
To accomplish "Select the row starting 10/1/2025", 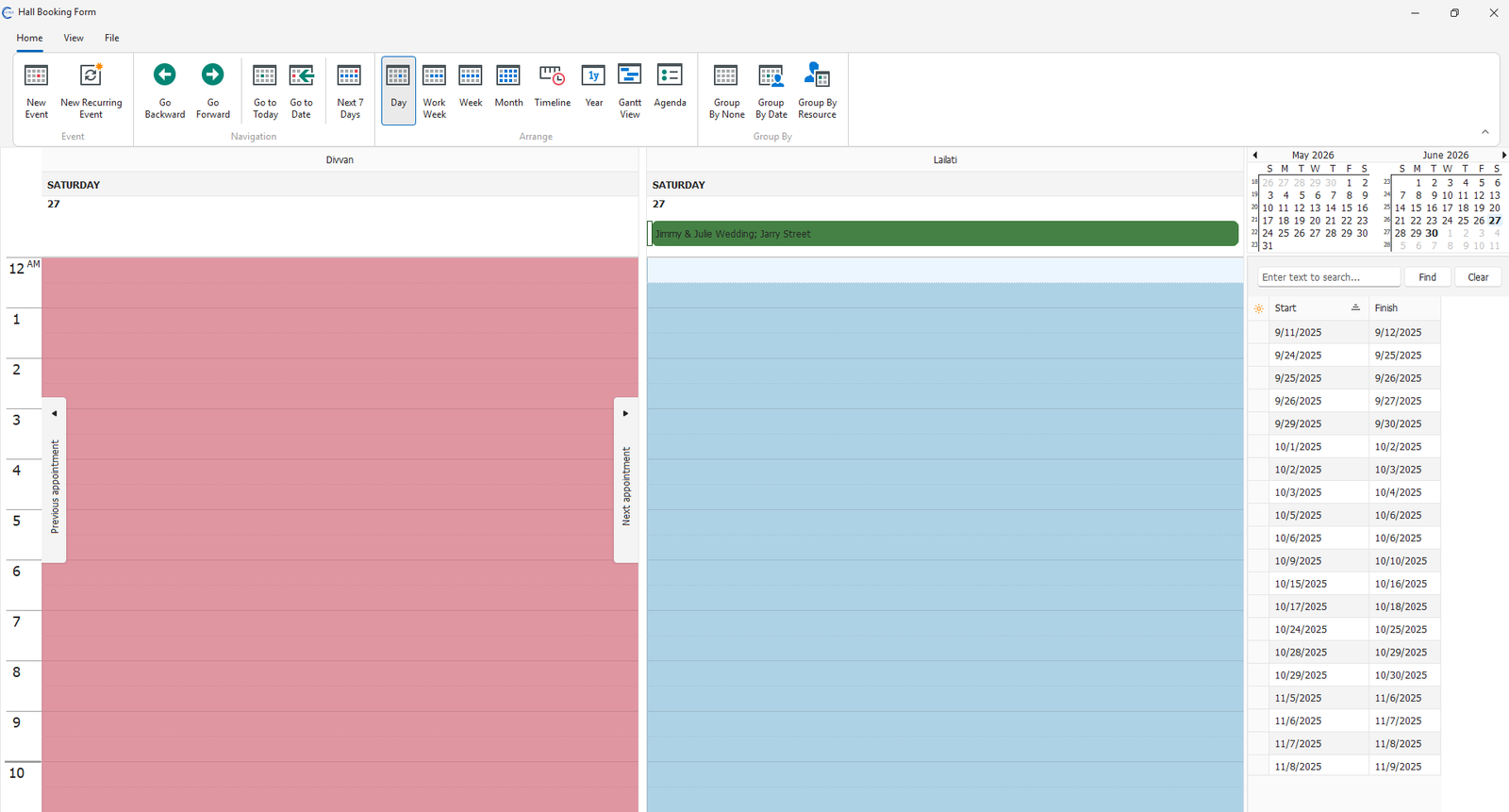I will click(1345, 447).
